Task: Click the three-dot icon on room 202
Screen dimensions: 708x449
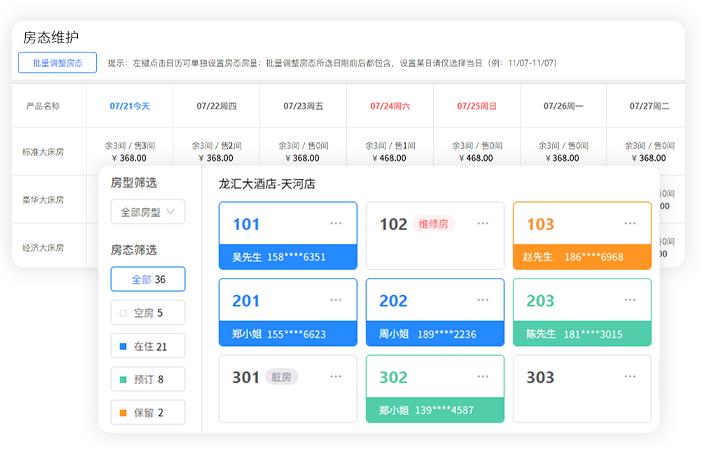Action: (483, 300)
